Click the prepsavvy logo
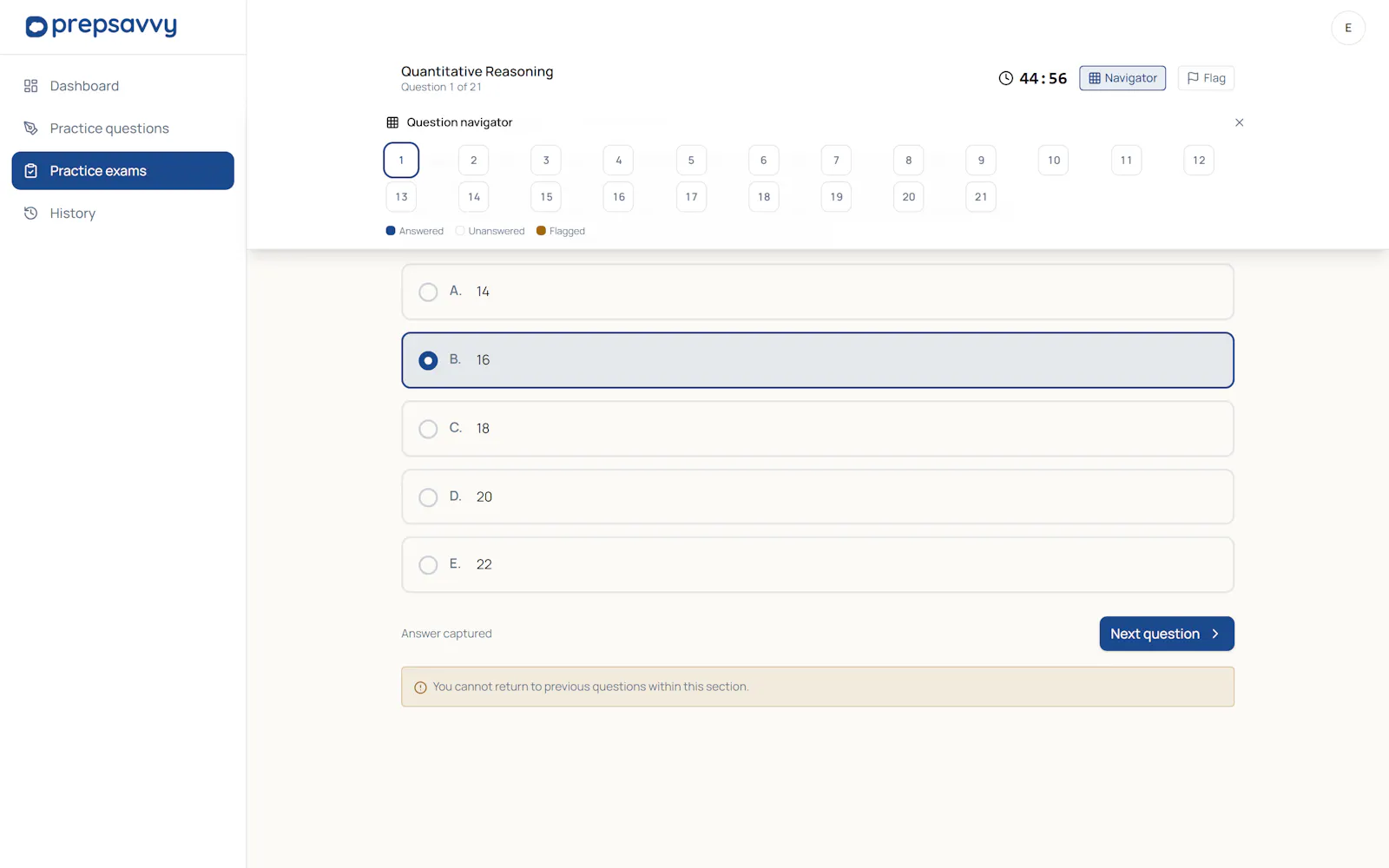 102,26
